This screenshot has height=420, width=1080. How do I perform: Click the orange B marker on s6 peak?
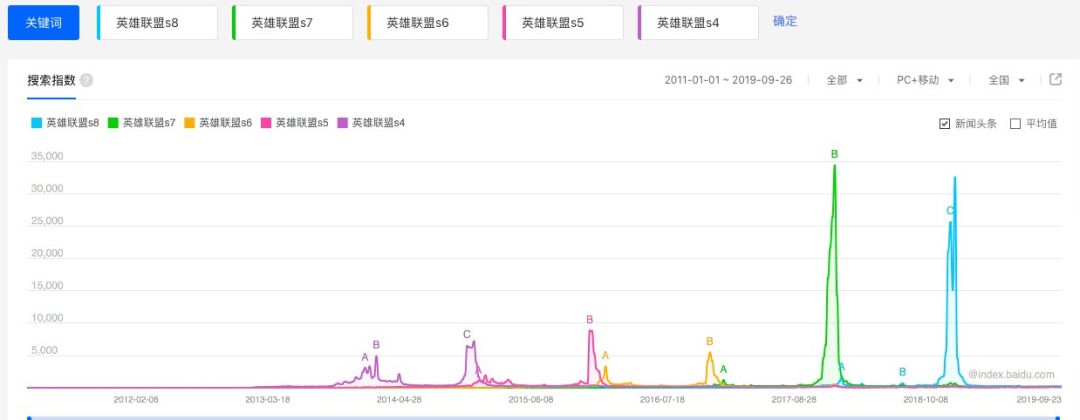(709, 341)
